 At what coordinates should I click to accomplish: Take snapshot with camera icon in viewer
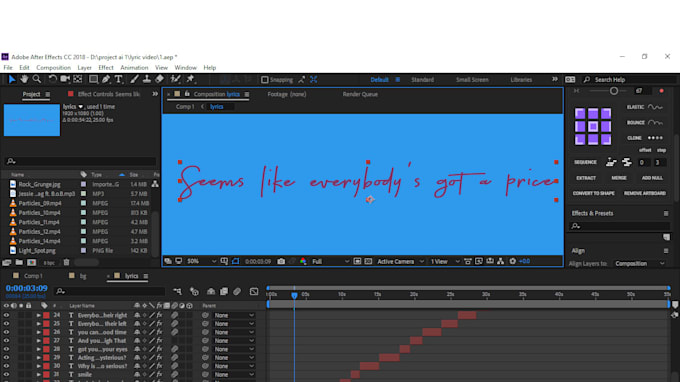(281, 261)
